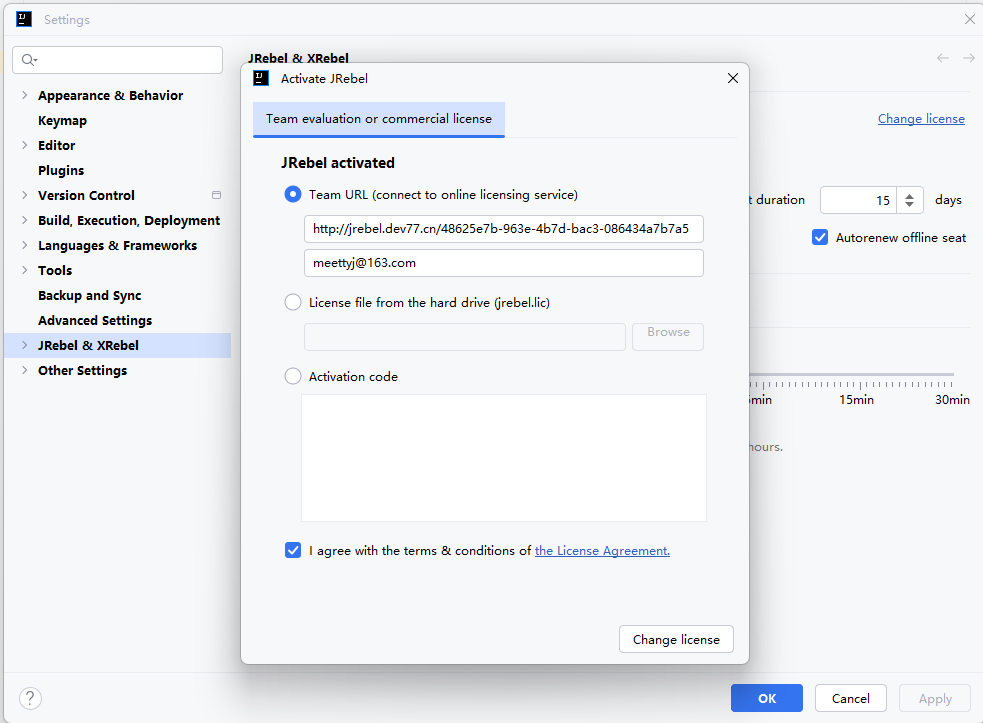This screenshot has height=723, width=983.
Task: Expand the Editor settings tree node
Action: tap(24, 146)
